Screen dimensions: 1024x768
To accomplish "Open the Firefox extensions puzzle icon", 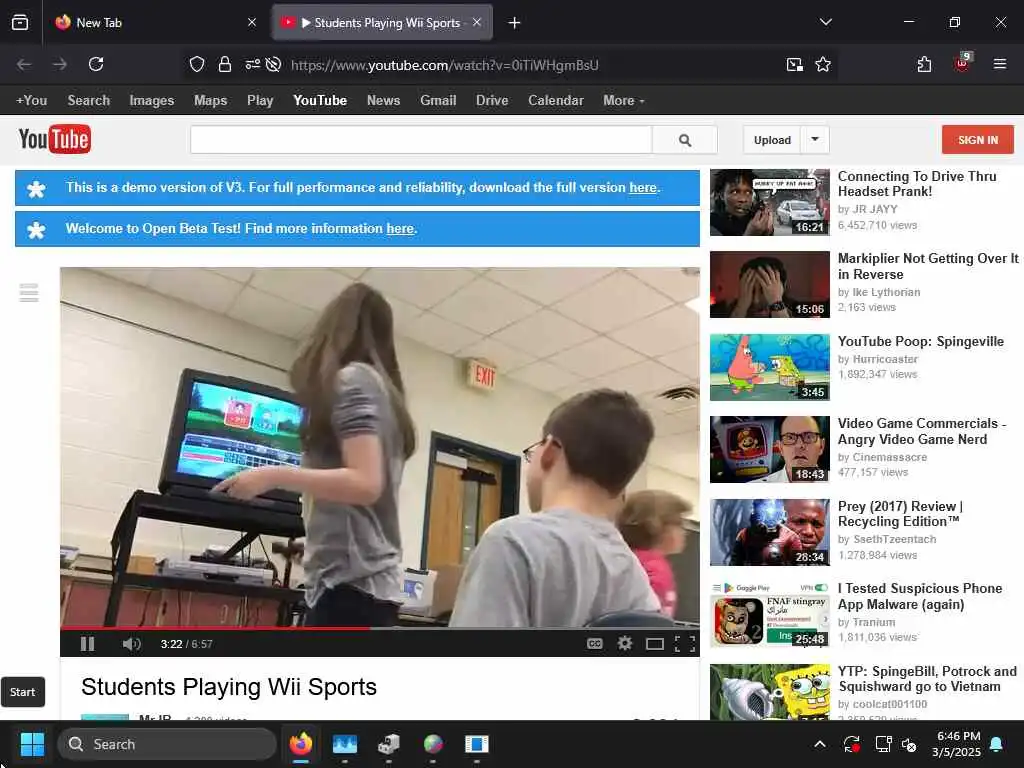I will pos(924,64).
